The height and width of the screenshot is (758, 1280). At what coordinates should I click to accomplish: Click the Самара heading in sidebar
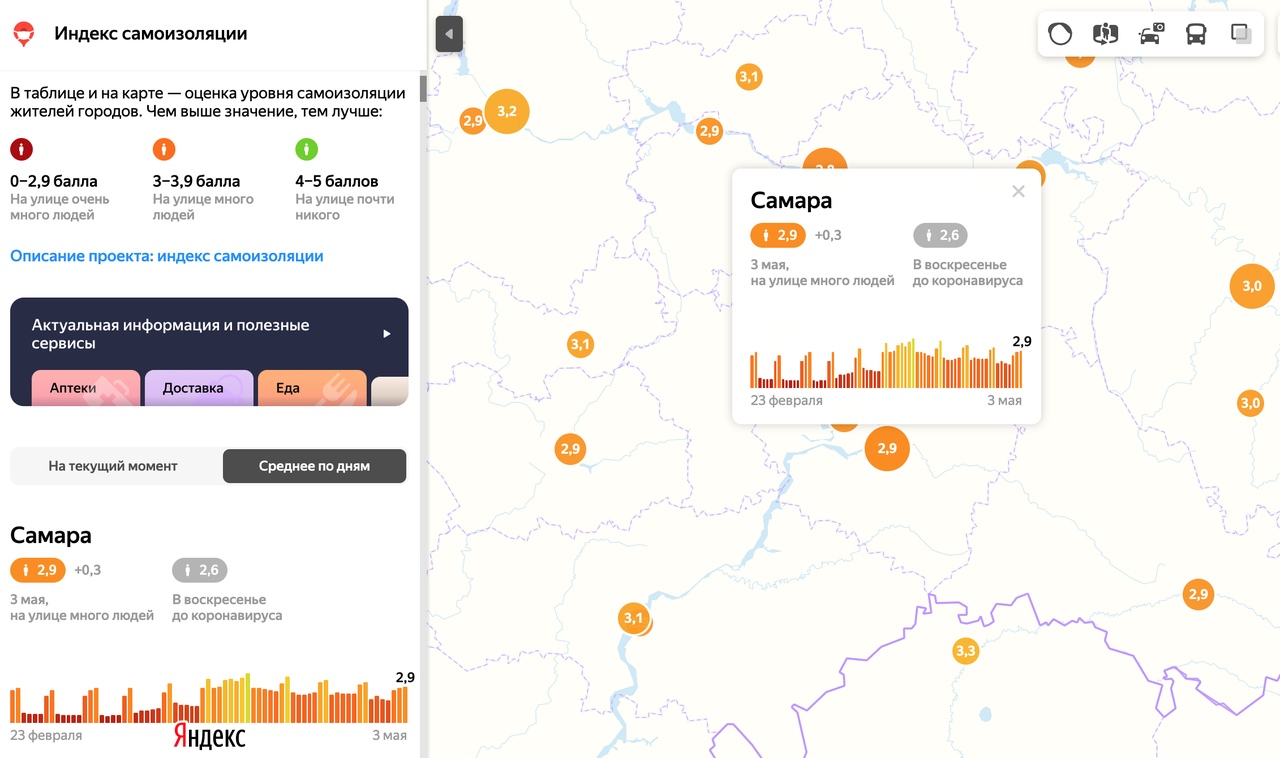pos(51,535)
